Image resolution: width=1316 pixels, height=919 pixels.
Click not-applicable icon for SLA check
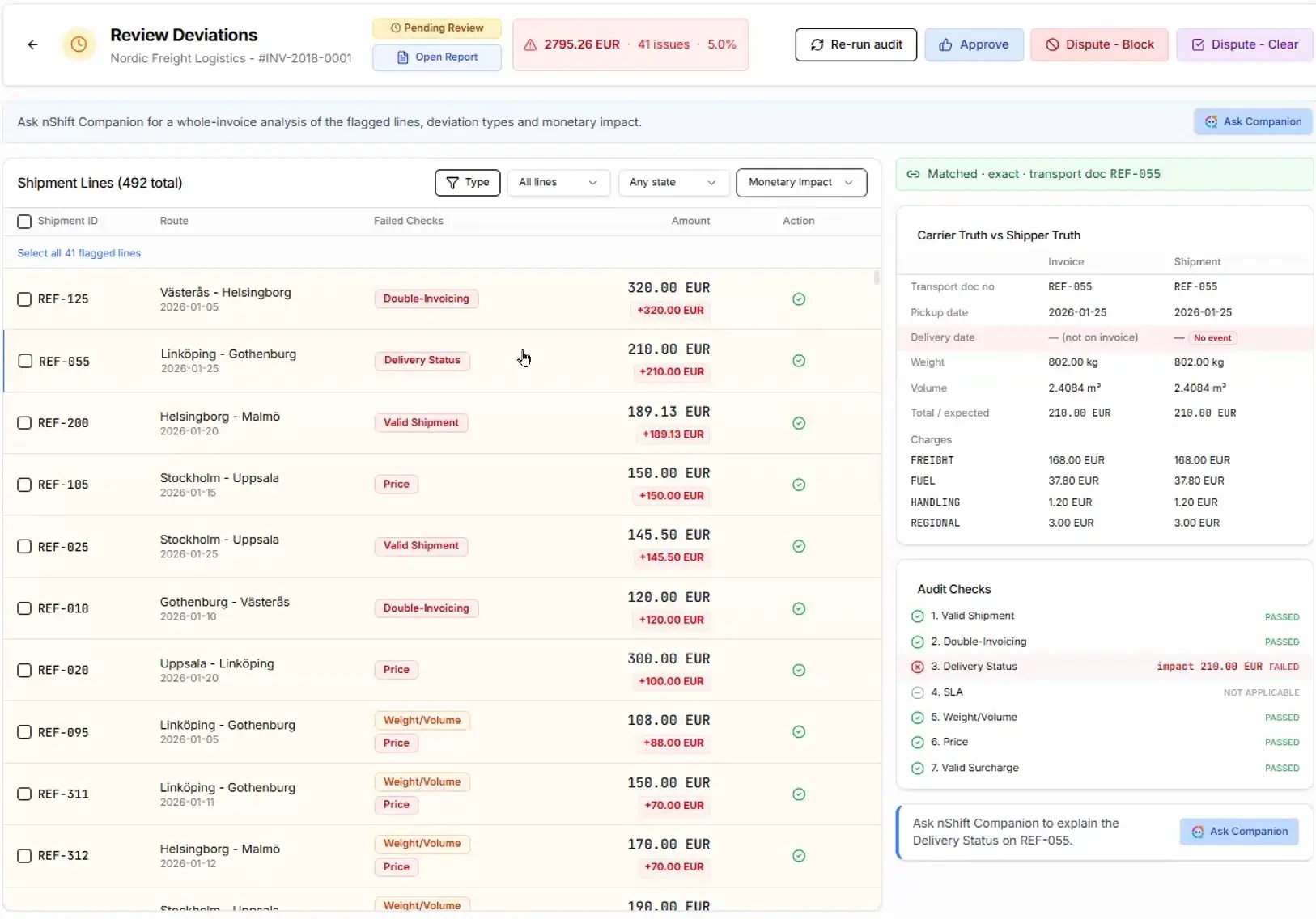point(917,692)
